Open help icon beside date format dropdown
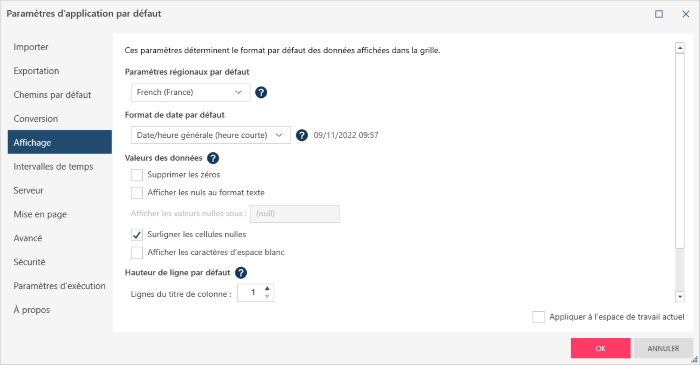 tap(302, 135)
